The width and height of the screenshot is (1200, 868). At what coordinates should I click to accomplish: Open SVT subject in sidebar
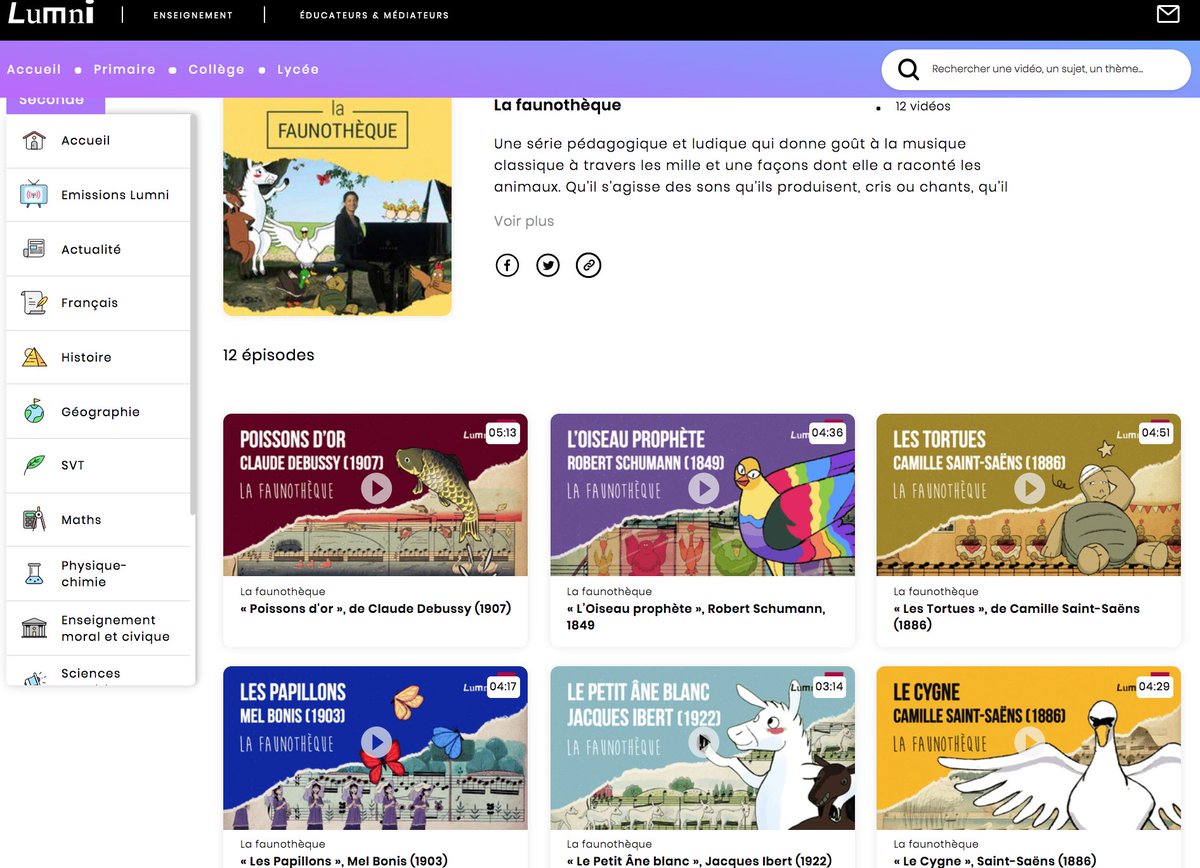(98, 465)
